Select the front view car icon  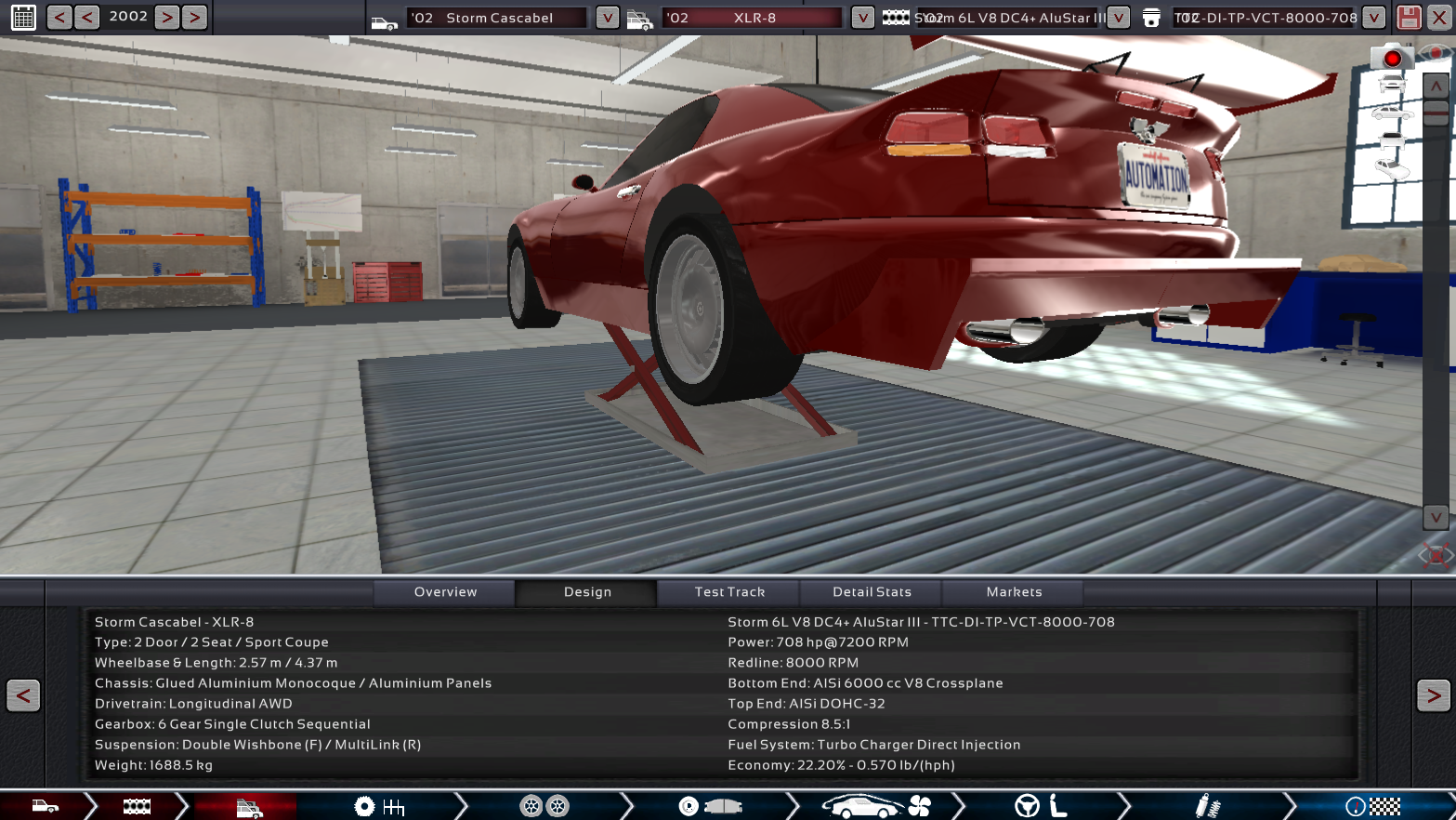(1391, 85)
